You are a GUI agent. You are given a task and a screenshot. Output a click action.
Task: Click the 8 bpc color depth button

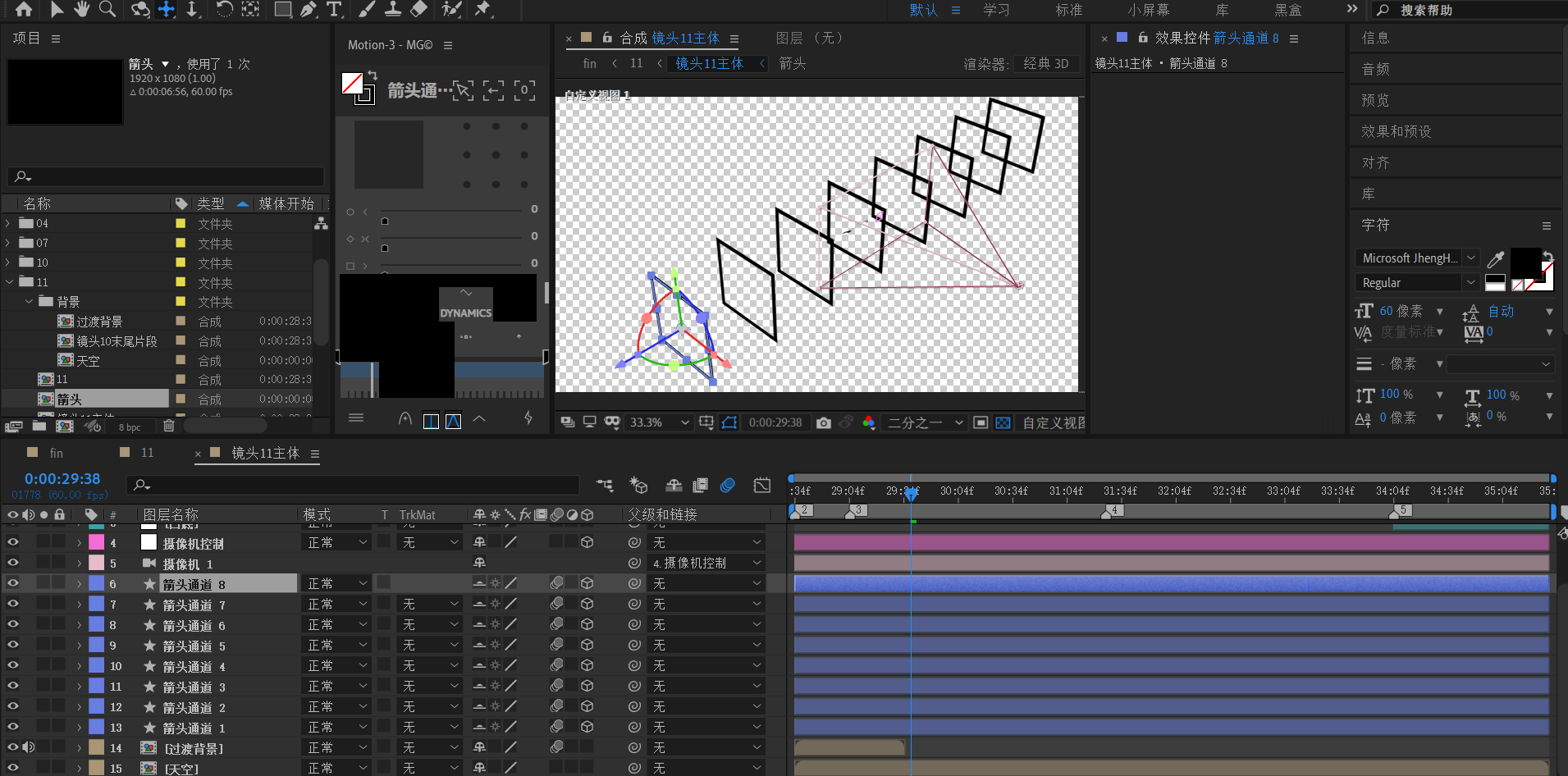point(130,427)
